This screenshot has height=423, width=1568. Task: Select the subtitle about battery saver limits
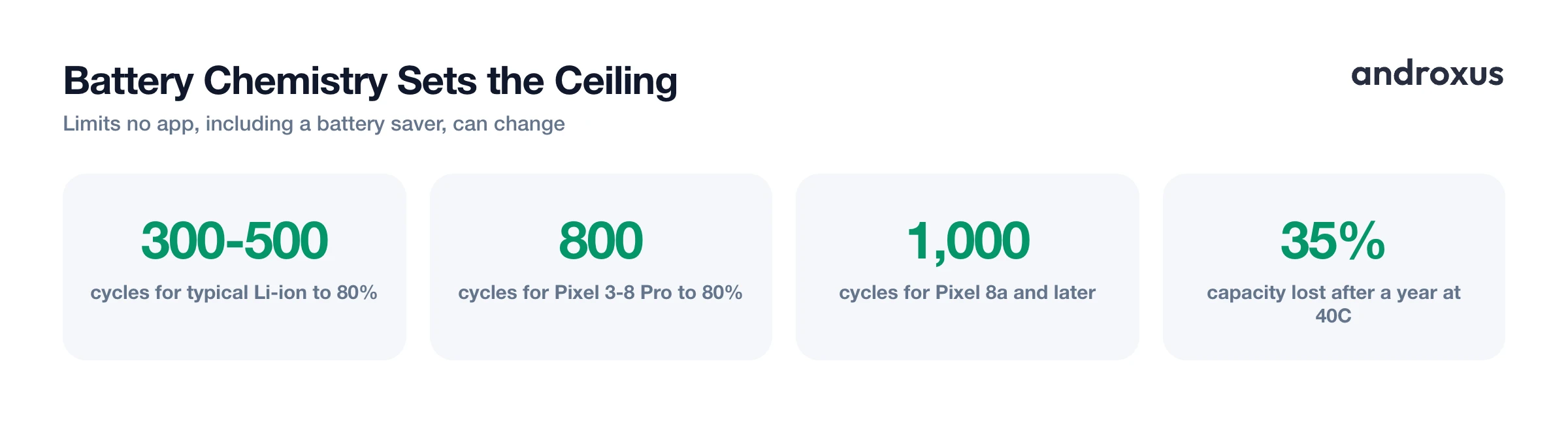pyautogui.click(x=314, y=123)
